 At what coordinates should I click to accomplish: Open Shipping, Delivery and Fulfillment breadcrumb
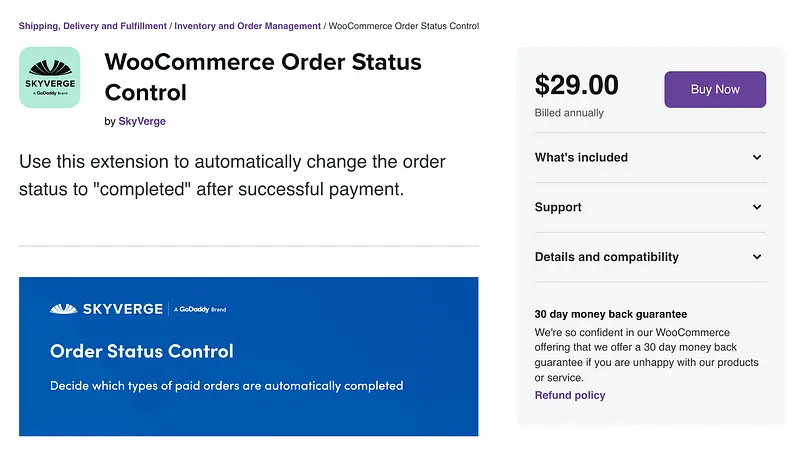[93, 26]
